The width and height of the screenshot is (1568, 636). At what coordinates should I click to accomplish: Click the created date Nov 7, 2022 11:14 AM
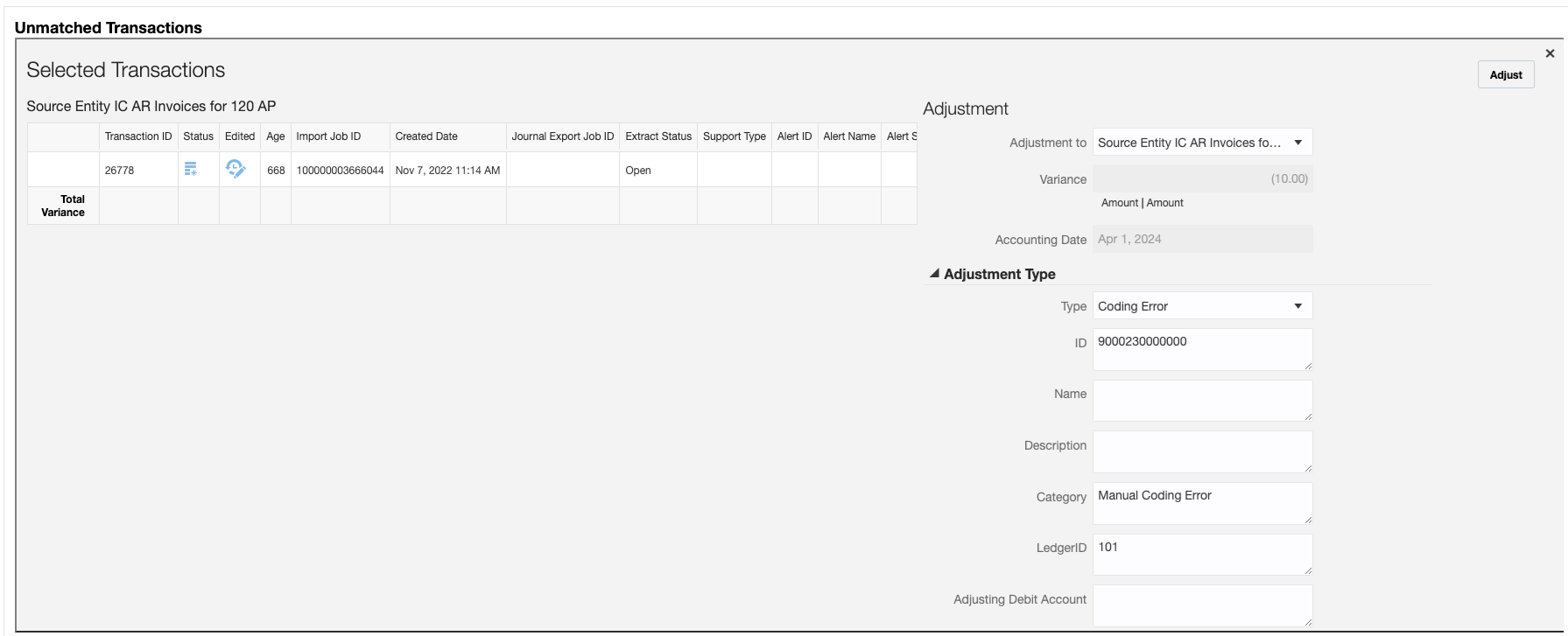click(448, 171)
